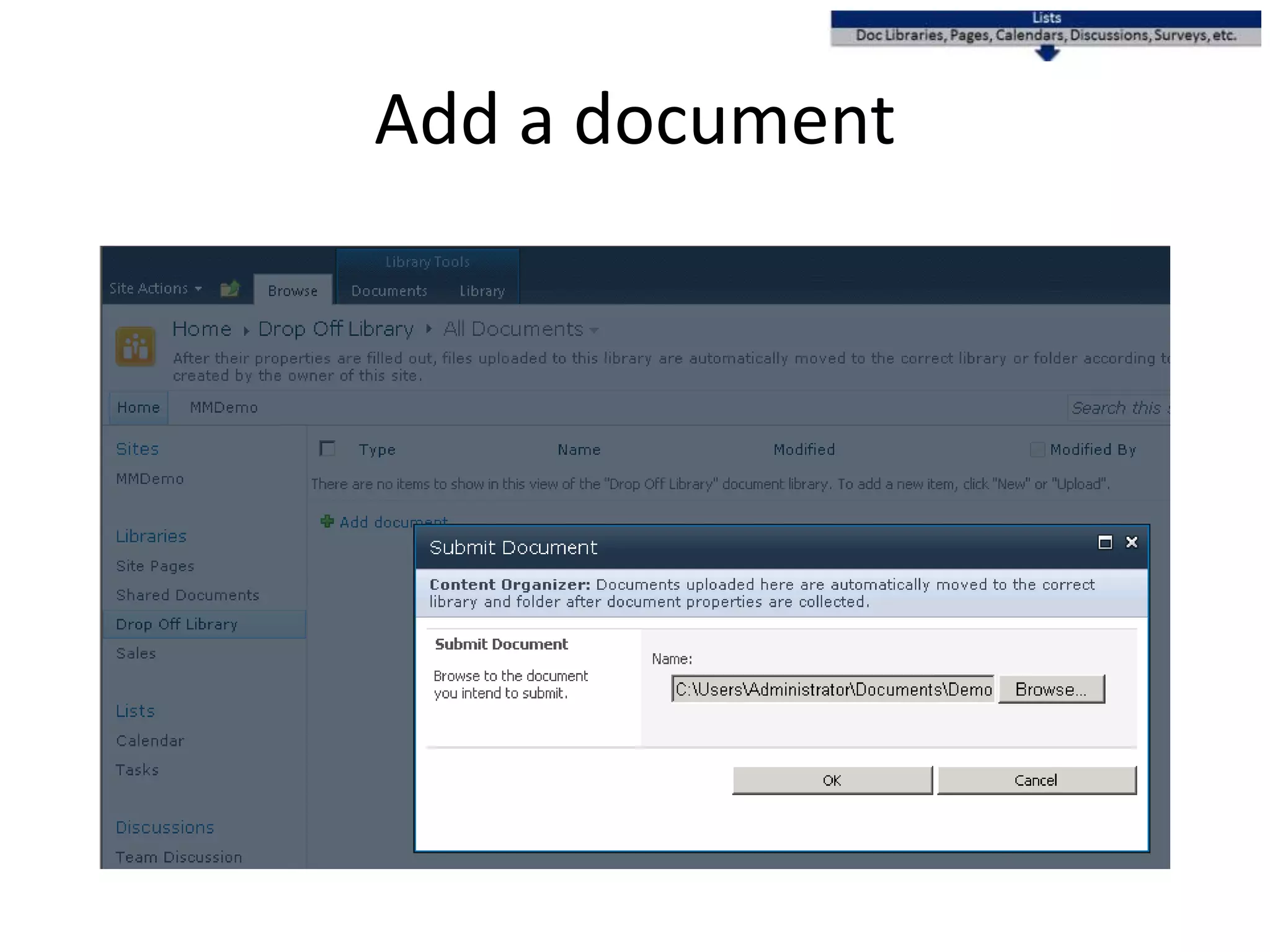Open the Lists heading in sidebar
1270x952 pixels.
tap(135, 711)
